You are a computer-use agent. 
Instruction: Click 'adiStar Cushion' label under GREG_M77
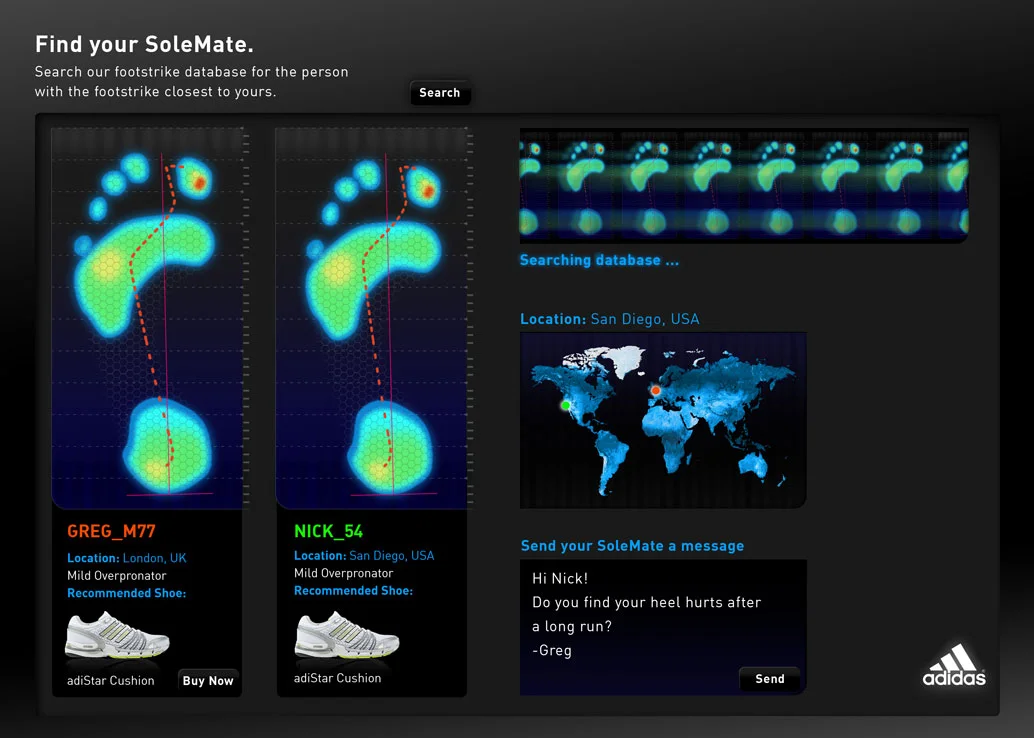click(111, 681)
